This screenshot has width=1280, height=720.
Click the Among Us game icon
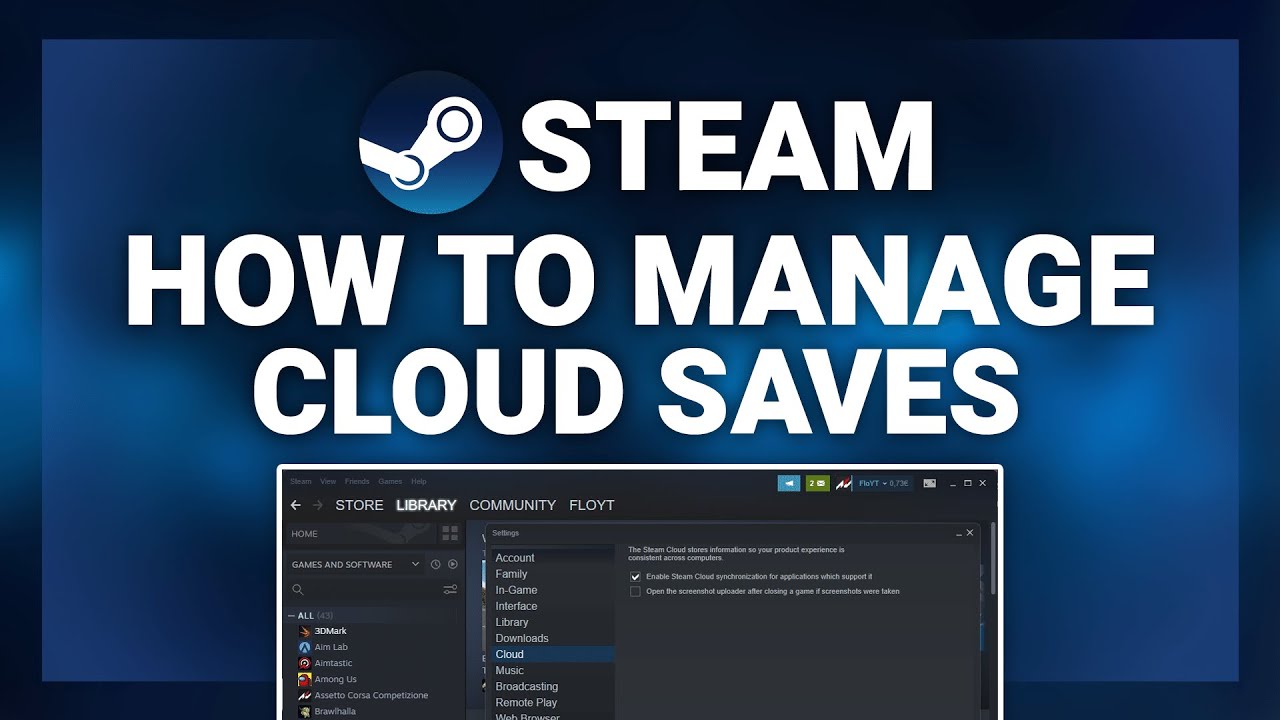pyautogui.click(x=305, y=679)
